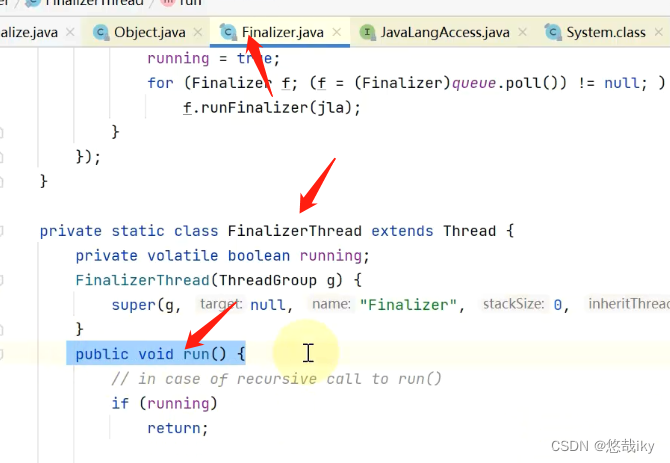Viewport: 670px width, 463px height.
Task: Toggle code fold at FinalizerThread class line
Action: pyautogui.click(x=1, y=231)
